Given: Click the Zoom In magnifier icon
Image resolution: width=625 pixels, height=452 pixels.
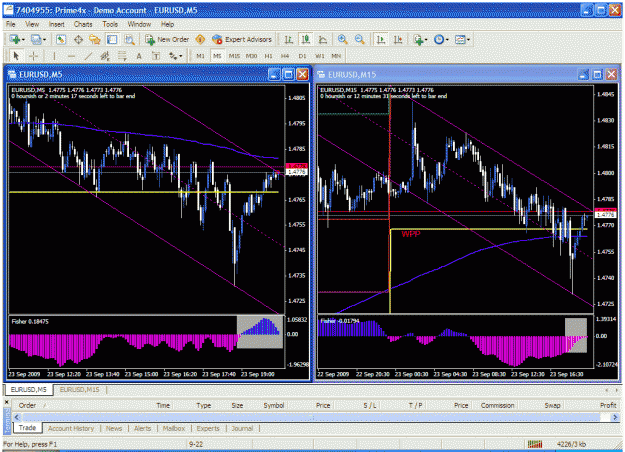Looking at the screenshot, I should (342, 39).
